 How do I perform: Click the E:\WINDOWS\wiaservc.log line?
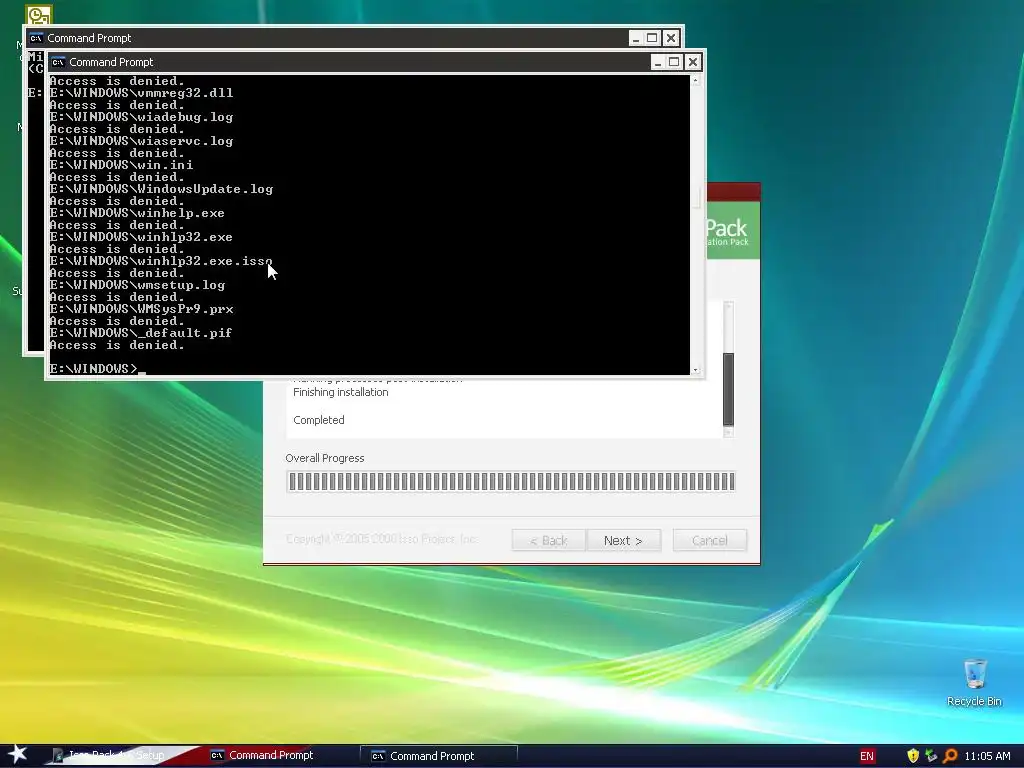tap(142, 141)
